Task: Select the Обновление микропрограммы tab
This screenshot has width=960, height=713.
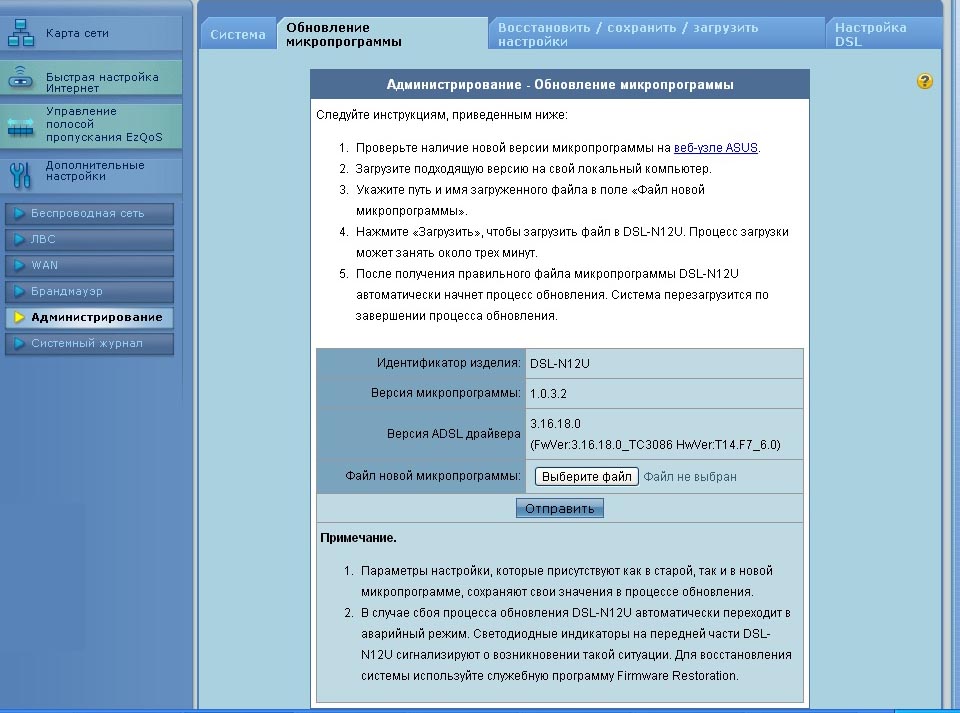Action: pyautogui.click(x=383, y=34)
